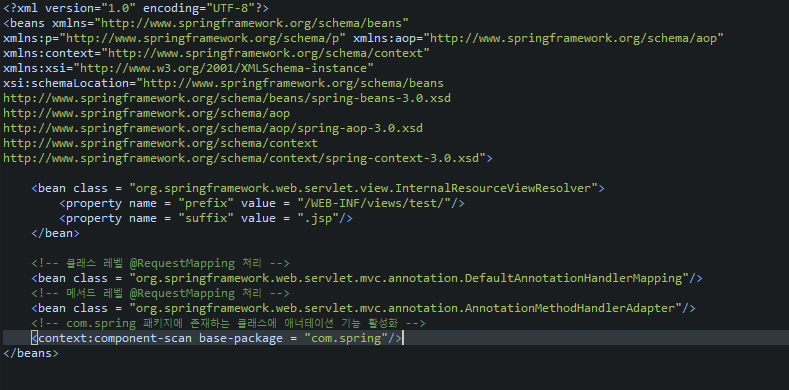Click the XML declaration line with encoding UTF-8
Screen dimensions: 789x390
click(136, 8)
